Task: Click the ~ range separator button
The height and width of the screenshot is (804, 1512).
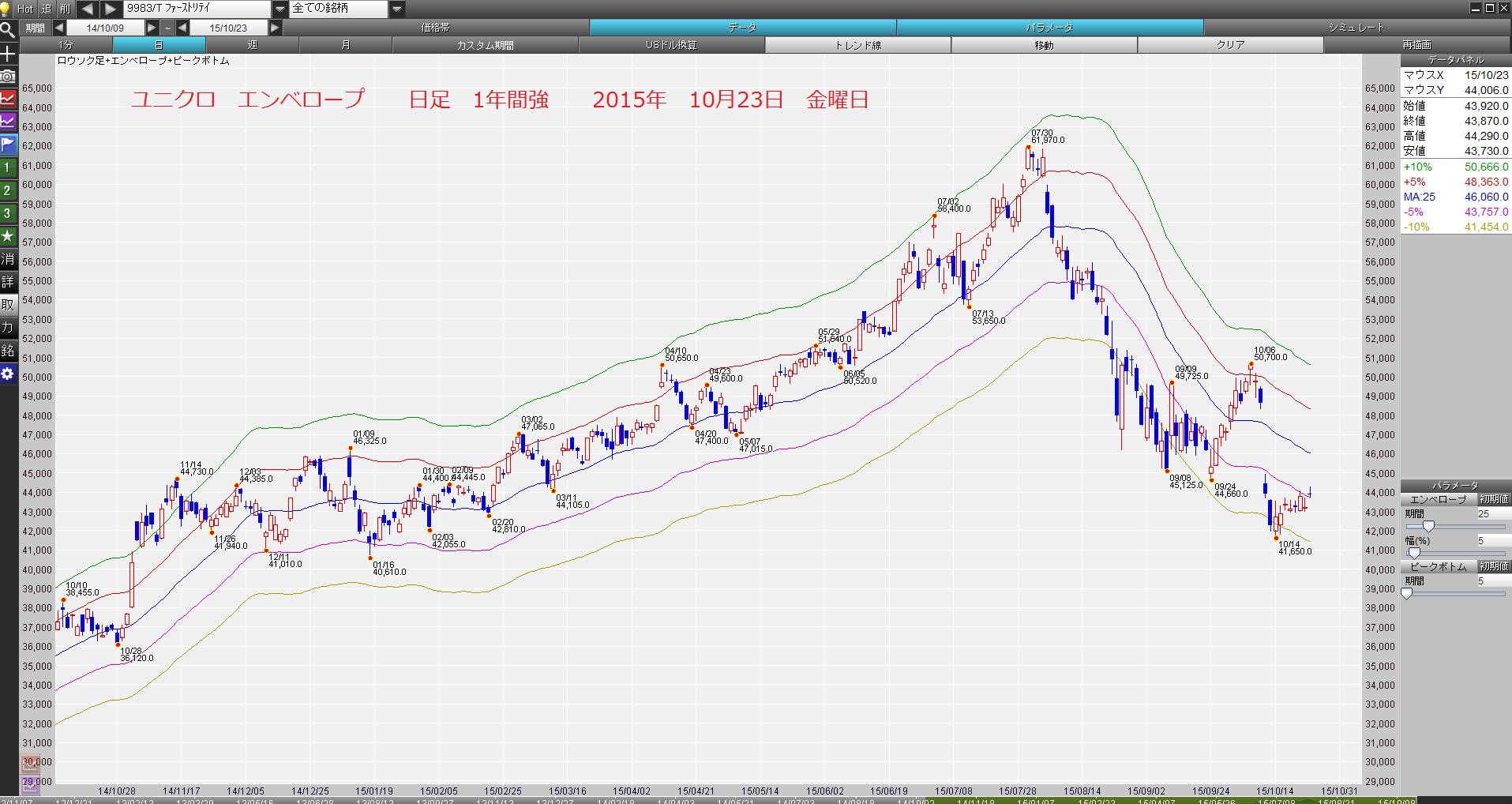Action: click(x=167, y=28)
